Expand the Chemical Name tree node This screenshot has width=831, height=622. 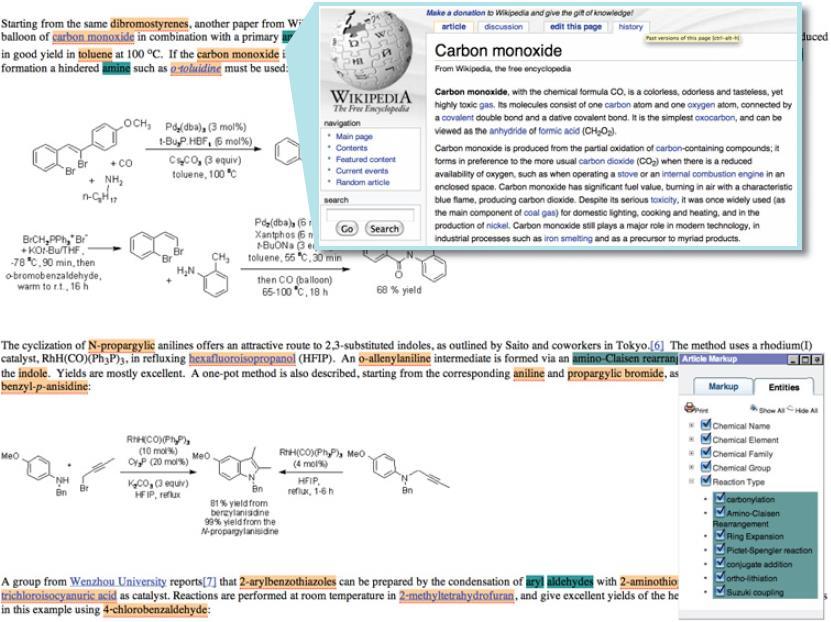[691, 425]
